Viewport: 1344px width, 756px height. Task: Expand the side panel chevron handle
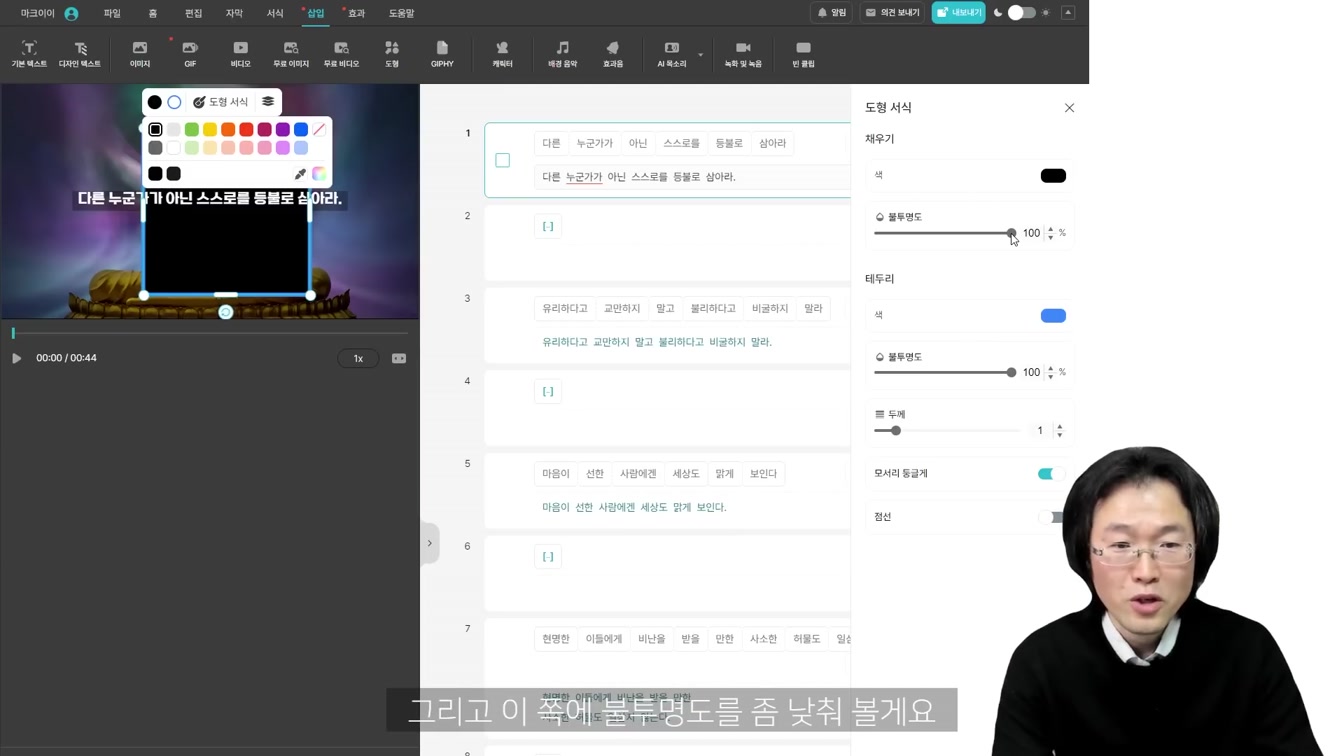430,543
